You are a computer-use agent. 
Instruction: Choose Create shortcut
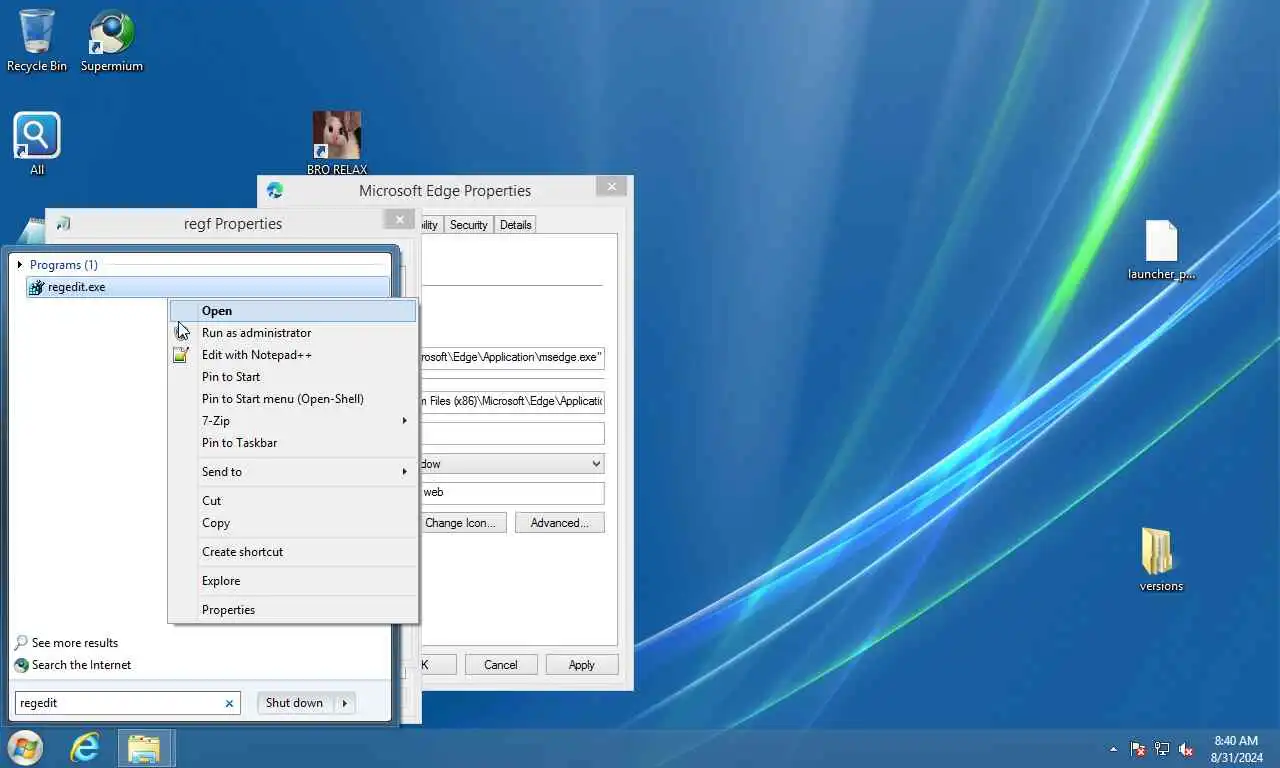tap(293, 552)
